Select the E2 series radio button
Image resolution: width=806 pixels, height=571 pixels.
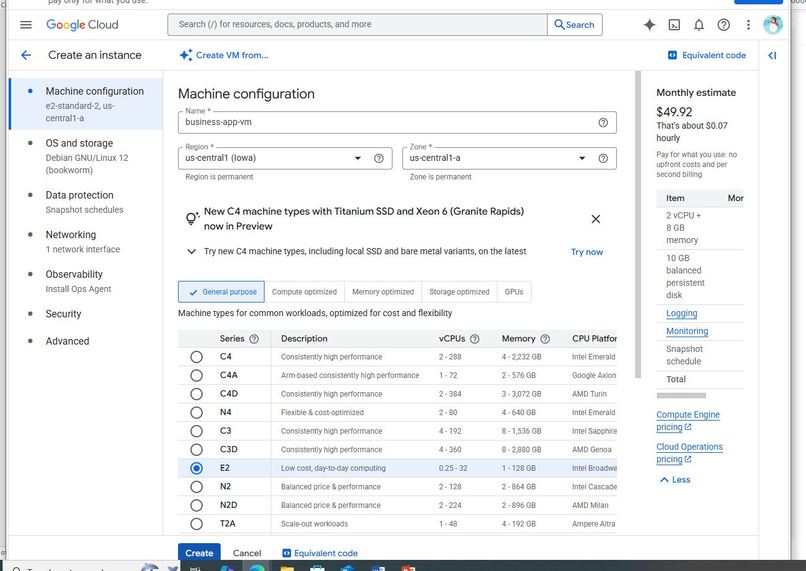tap(196, 468)
